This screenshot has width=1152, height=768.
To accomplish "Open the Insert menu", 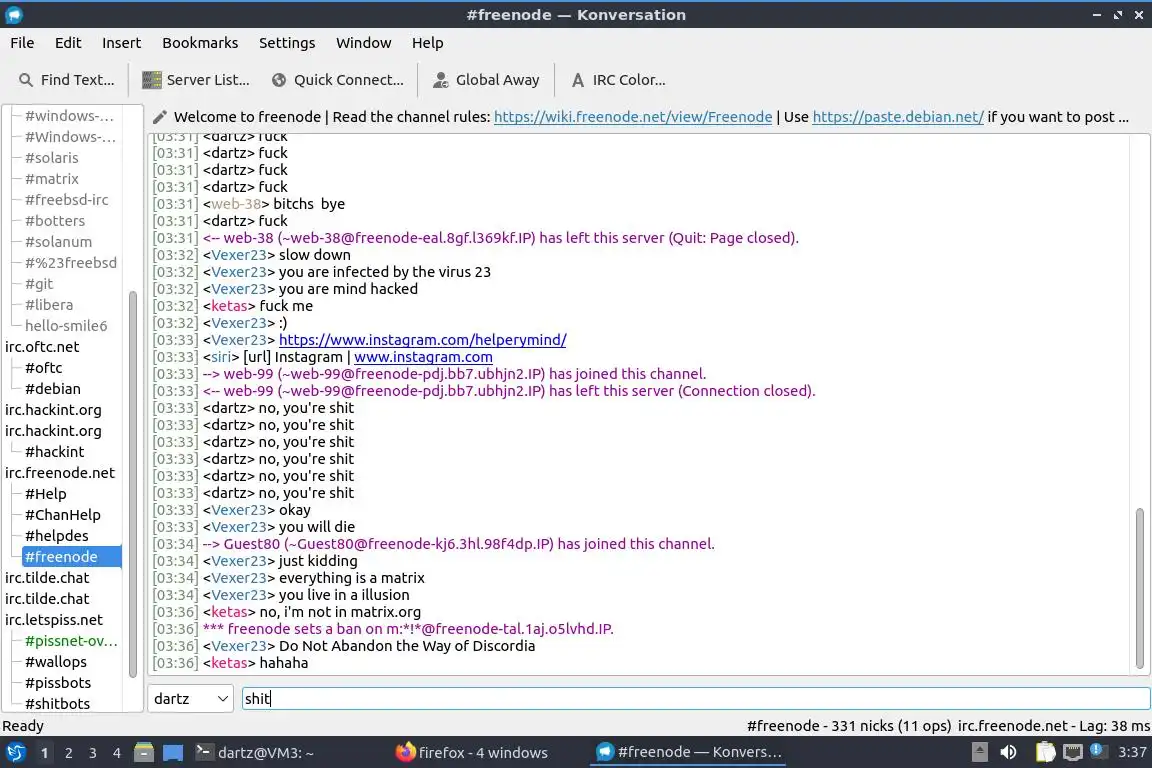I will [x=121, y=43].
